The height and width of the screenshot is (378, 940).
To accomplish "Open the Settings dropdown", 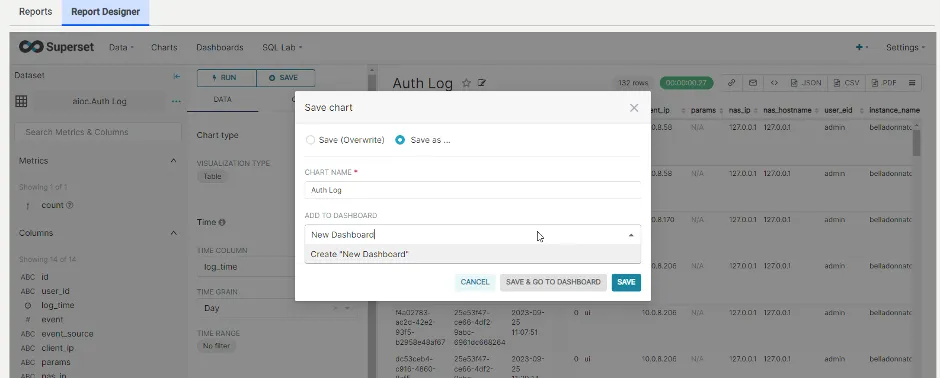I will coord(905,47).
